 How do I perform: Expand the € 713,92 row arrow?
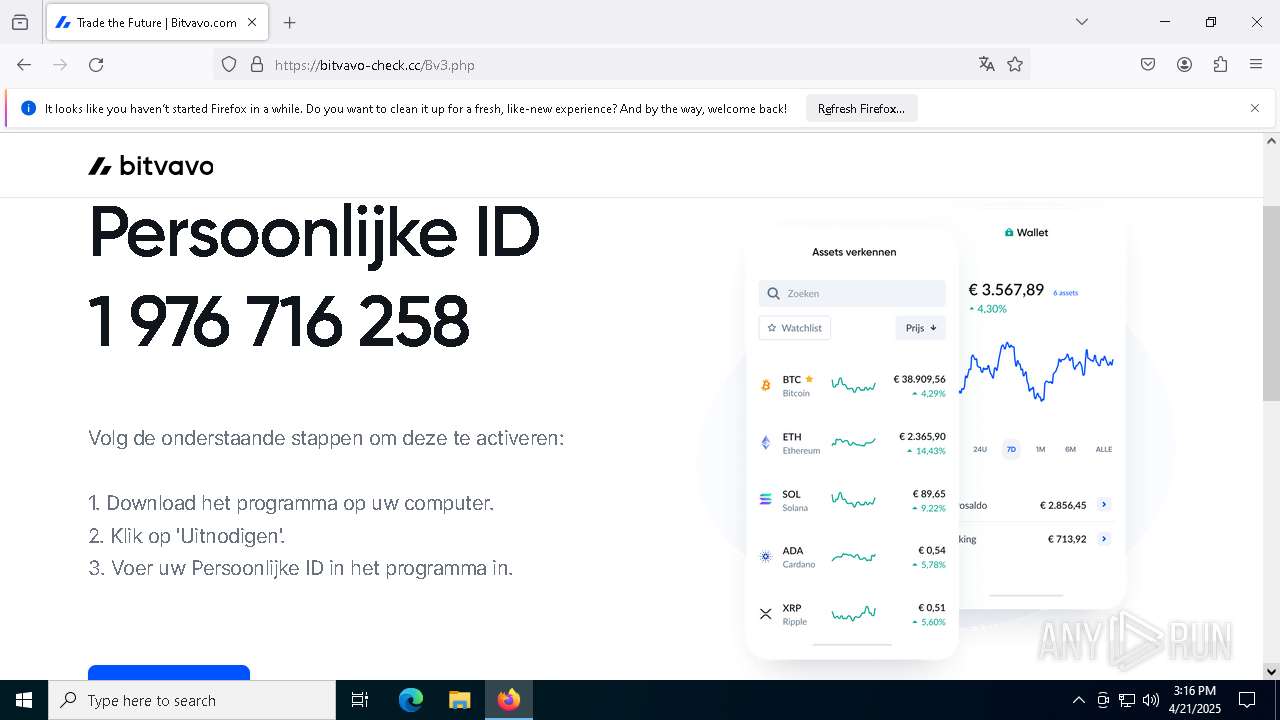click(x=1104, y=539)
